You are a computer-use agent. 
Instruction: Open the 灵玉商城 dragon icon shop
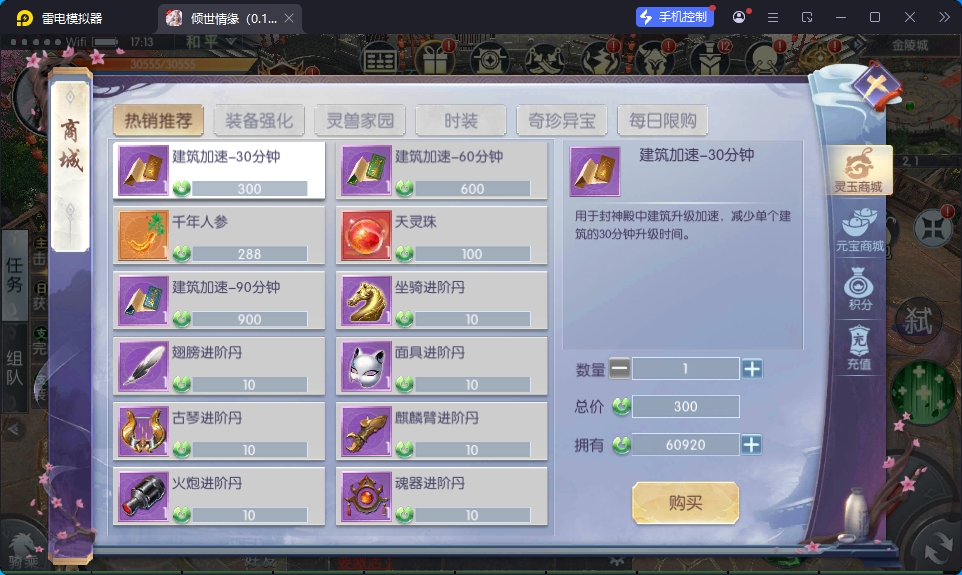pyautogui.click(x=859, y=171)
